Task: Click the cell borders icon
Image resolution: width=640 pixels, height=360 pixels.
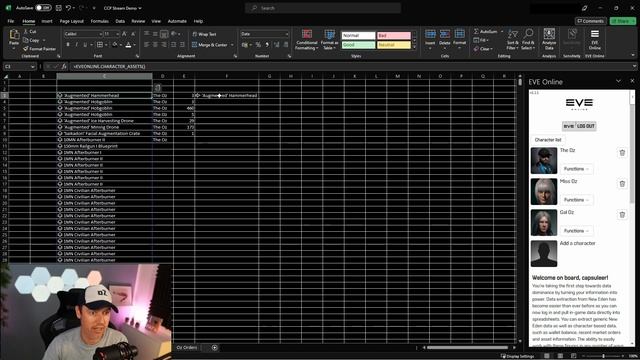Action: coord(100,44)
